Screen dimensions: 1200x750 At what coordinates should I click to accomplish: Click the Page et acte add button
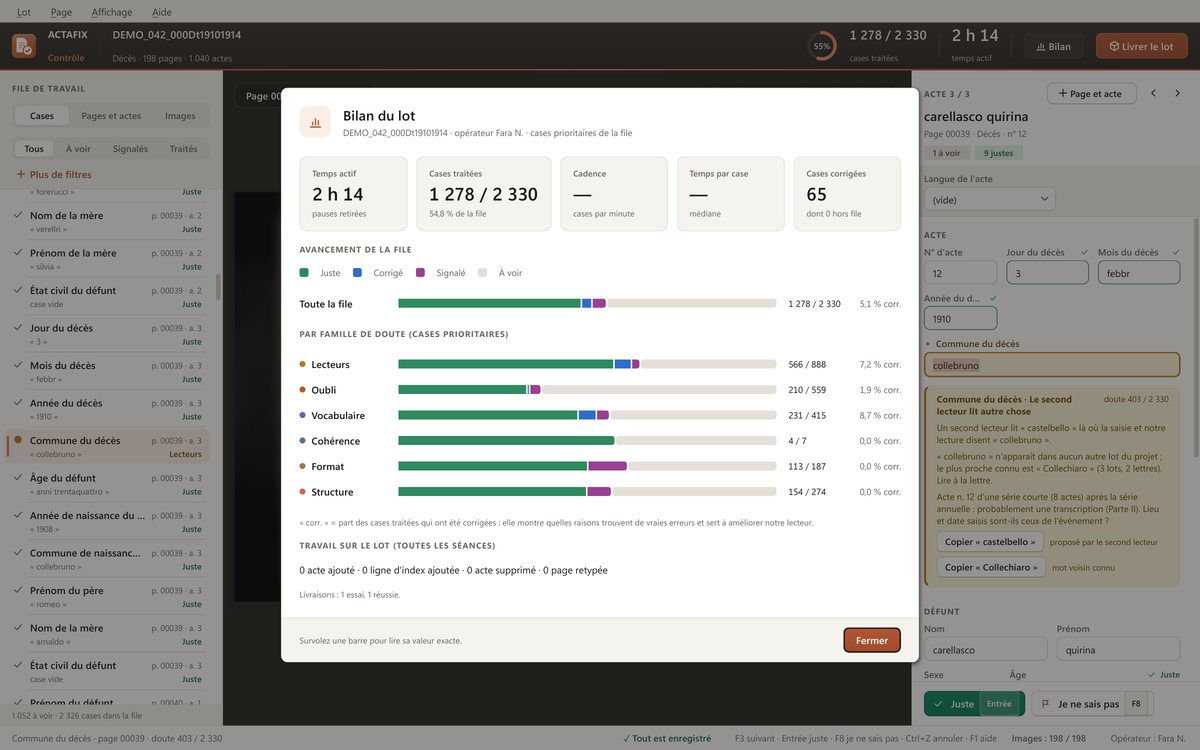[1091, 93]
